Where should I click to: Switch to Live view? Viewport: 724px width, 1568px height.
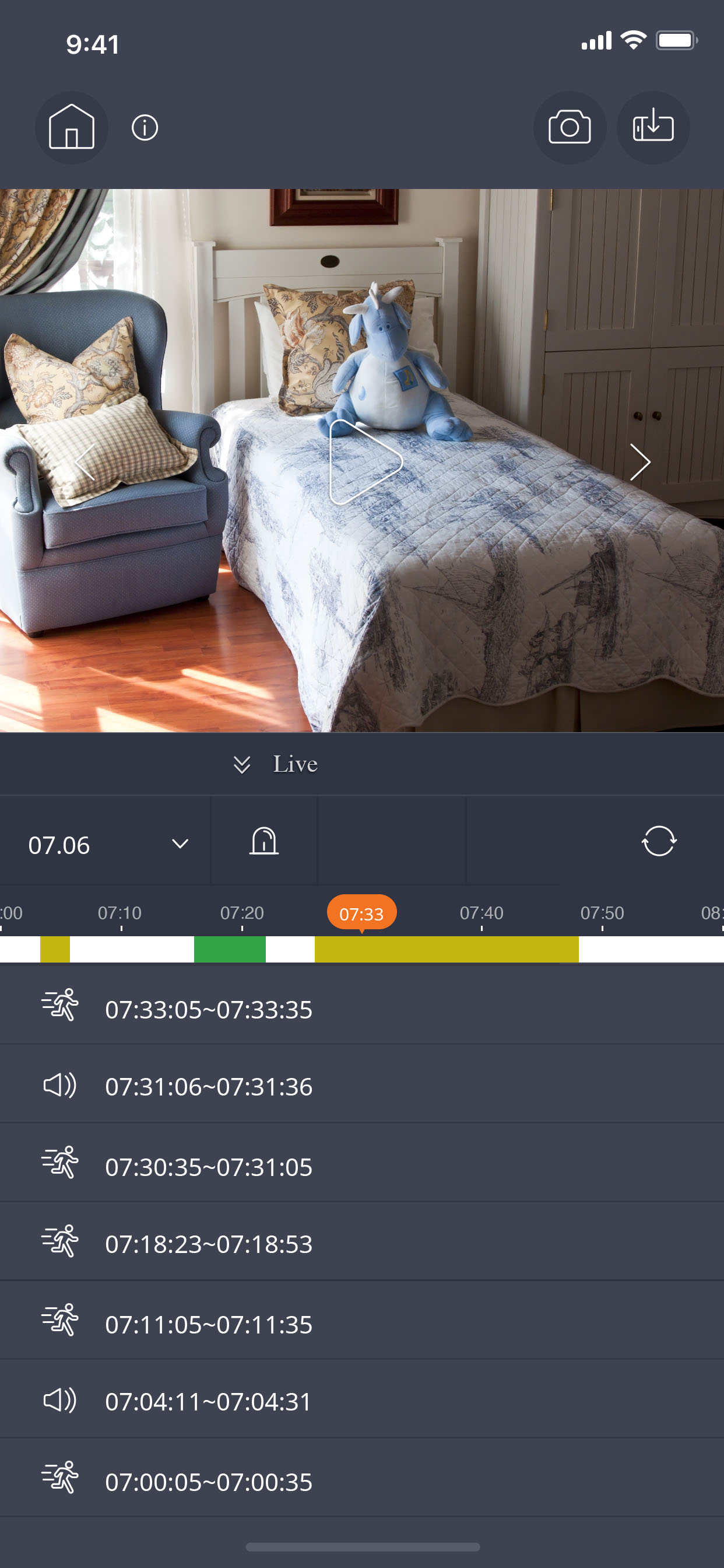coord(295,764)
